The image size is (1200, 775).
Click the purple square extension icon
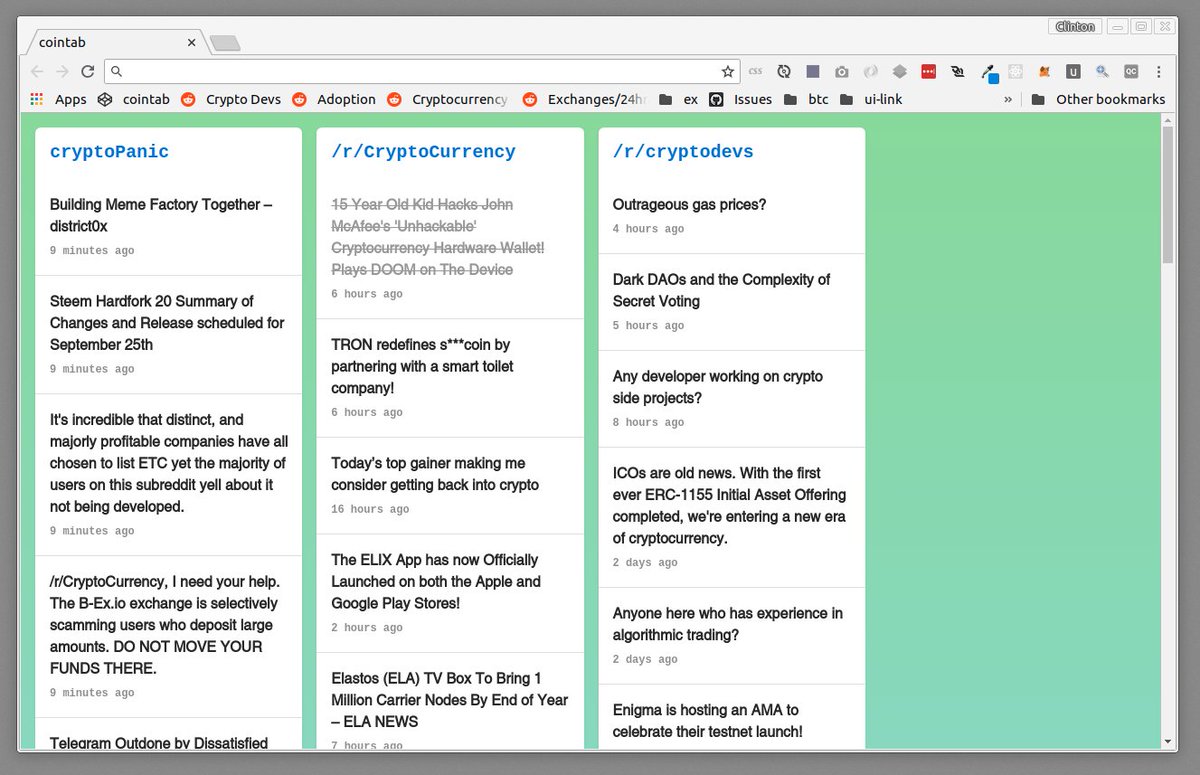coord(813,71)
